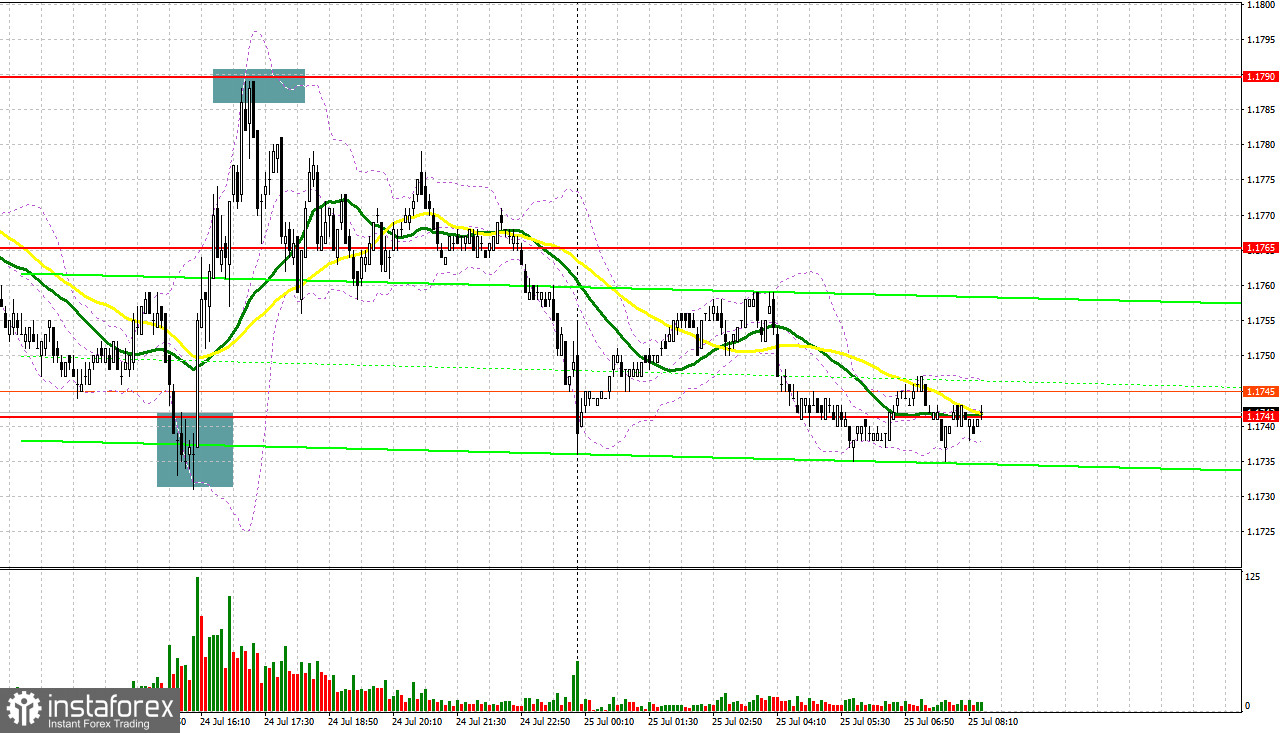Click the 1.1730 value on price axis
This screenshot has width=1282, height=733.
[1260, 497]
